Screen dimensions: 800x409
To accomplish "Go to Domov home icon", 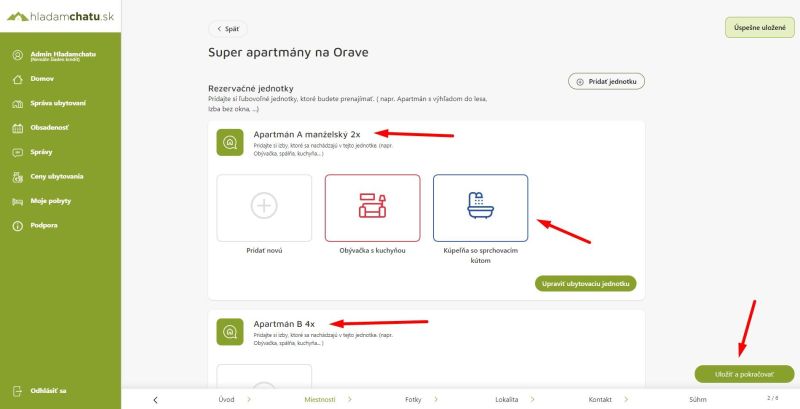I will 18,80.
